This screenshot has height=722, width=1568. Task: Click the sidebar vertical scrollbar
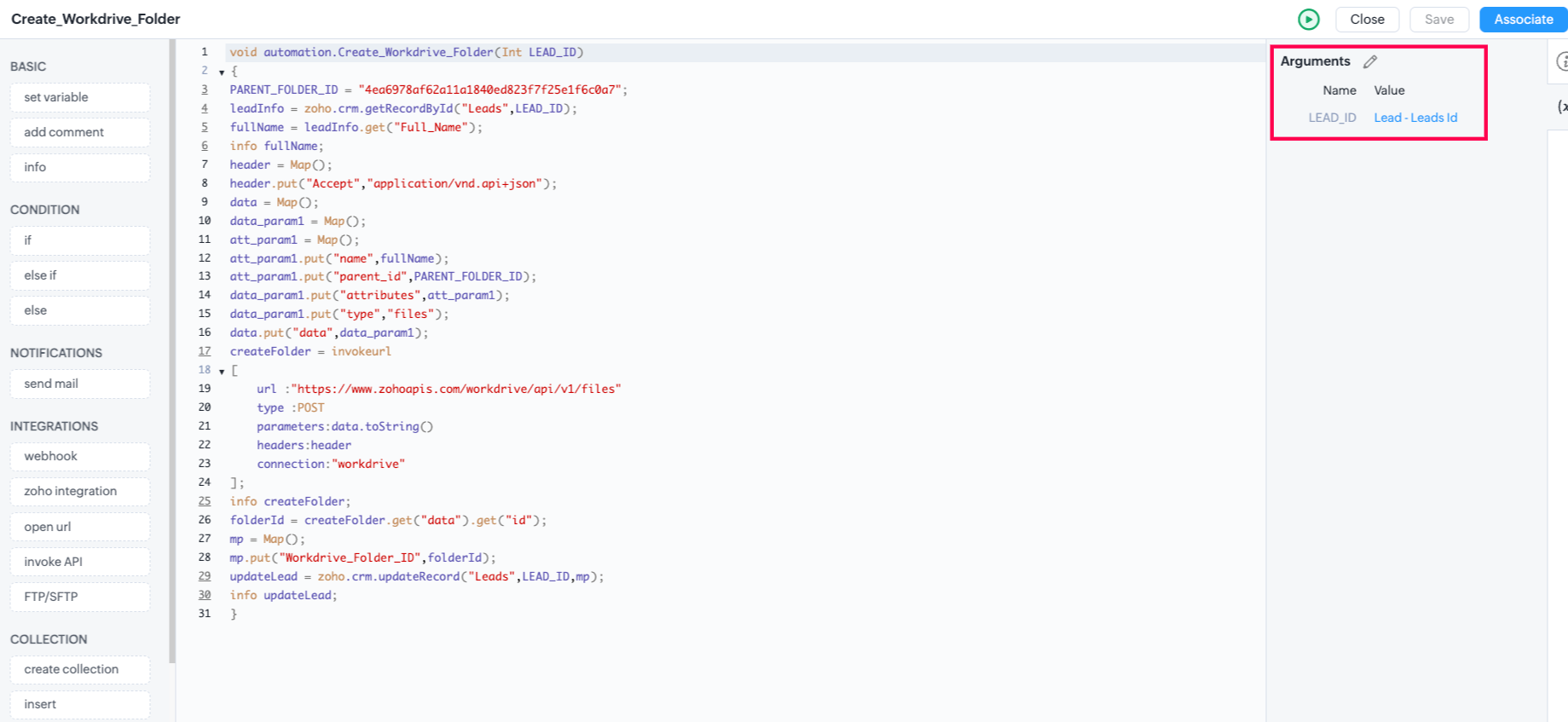tap(172, 341)
